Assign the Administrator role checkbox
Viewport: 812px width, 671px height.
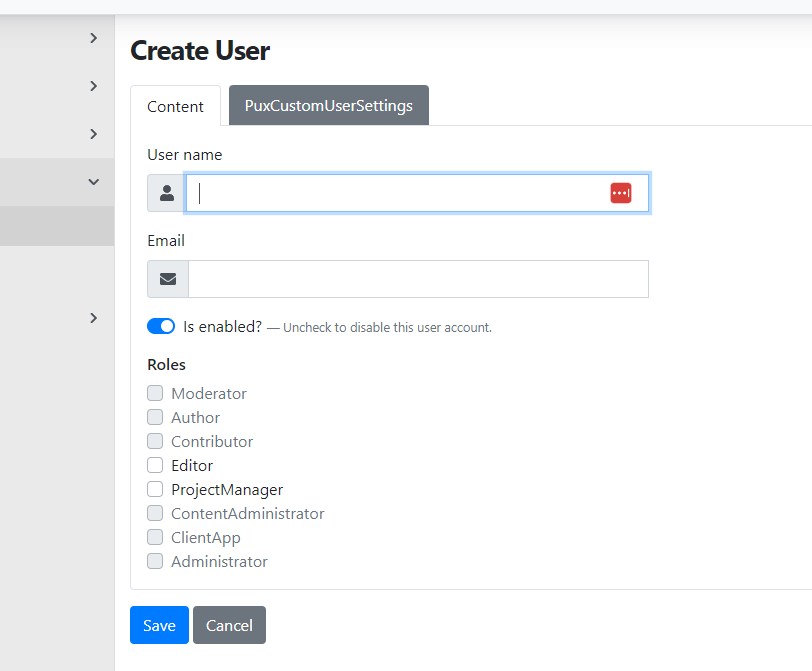pyautogui.click(x=155, y=562)
